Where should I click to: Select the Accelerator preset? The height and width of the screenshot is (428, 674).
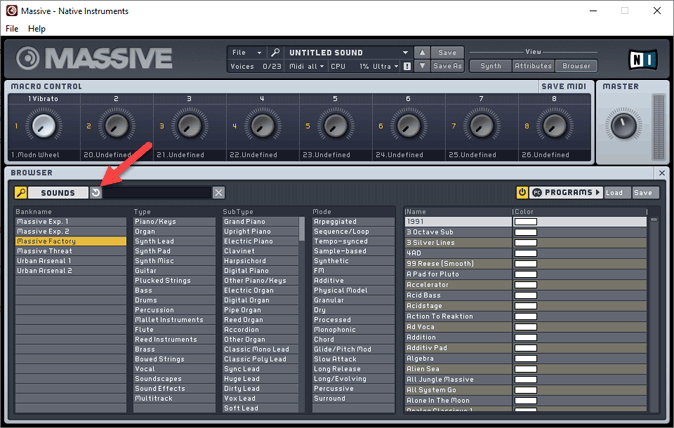click(x=458, y=284)
